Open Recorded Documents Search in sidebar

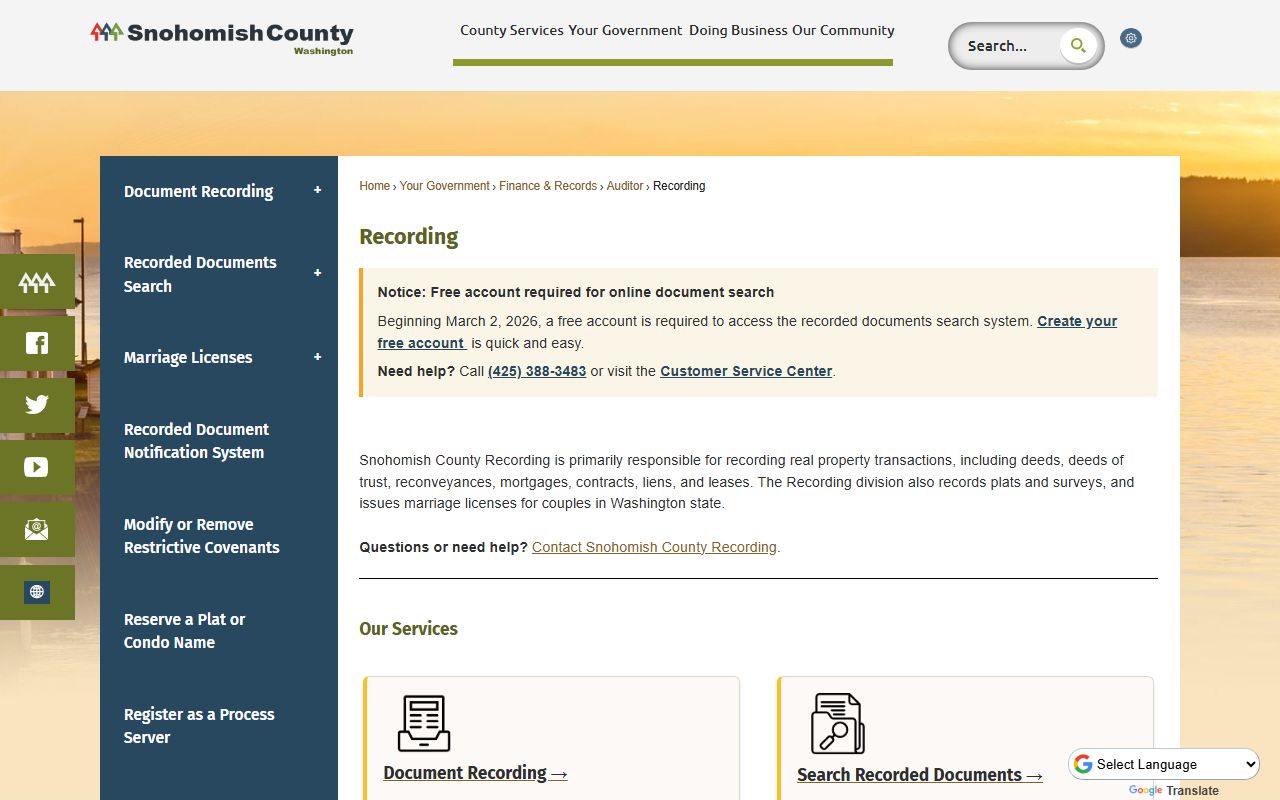[200, 274]
